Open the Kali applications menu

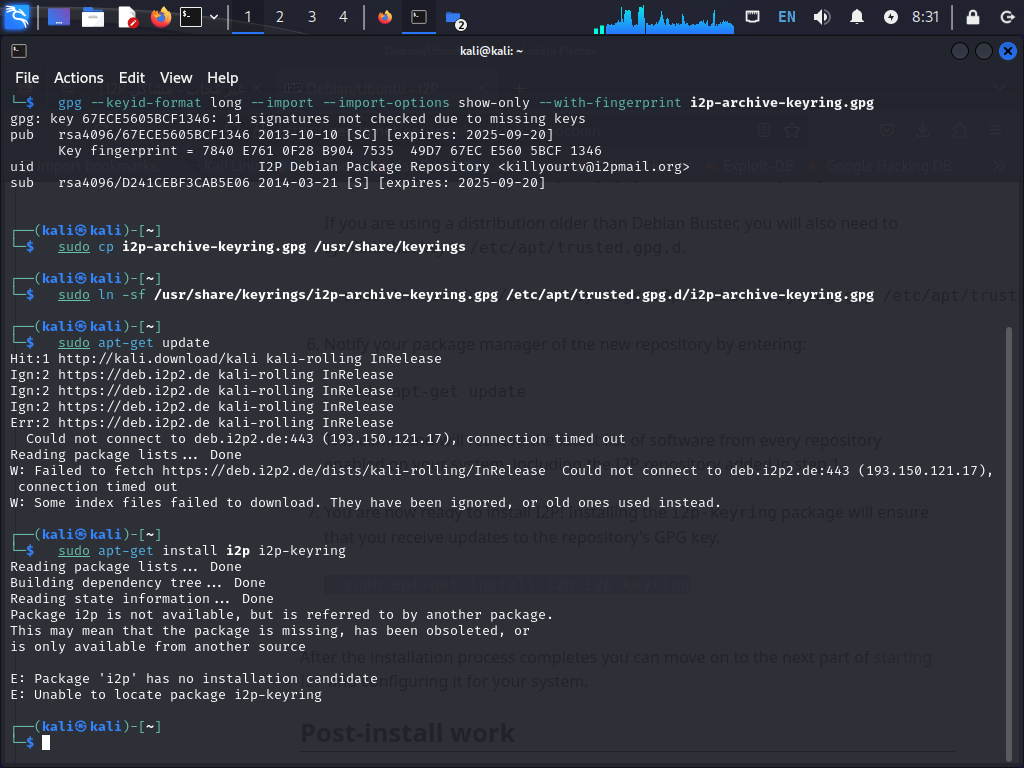16,17
